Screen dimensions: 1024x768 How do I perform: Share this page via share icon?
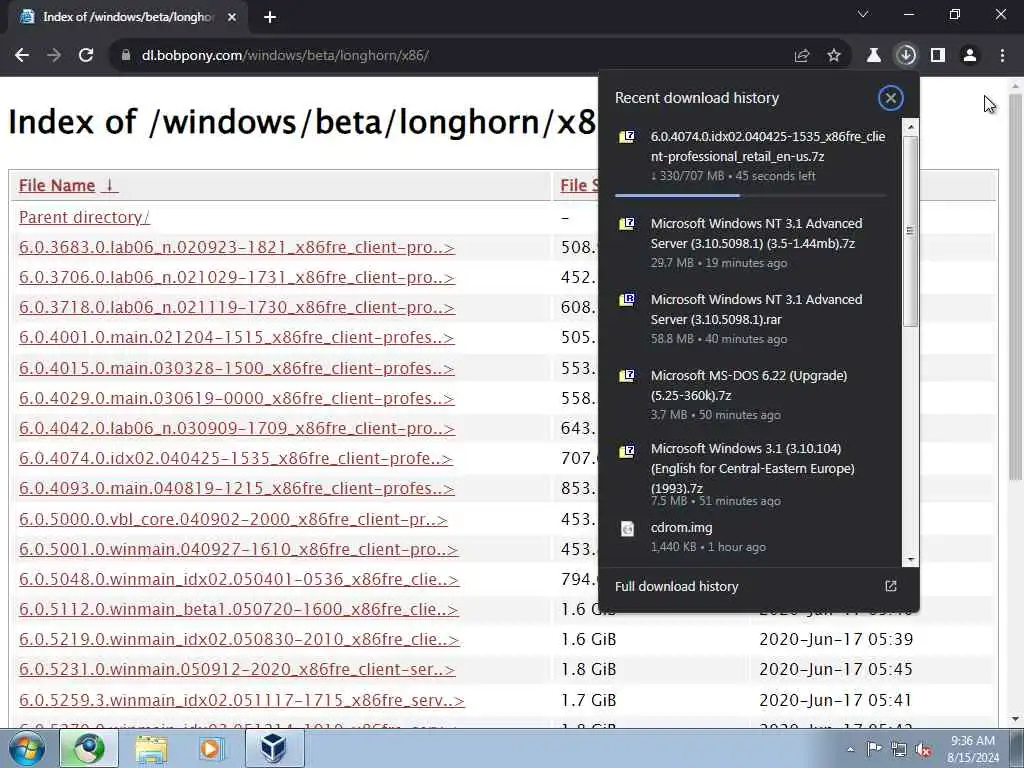tap(802, 56)
